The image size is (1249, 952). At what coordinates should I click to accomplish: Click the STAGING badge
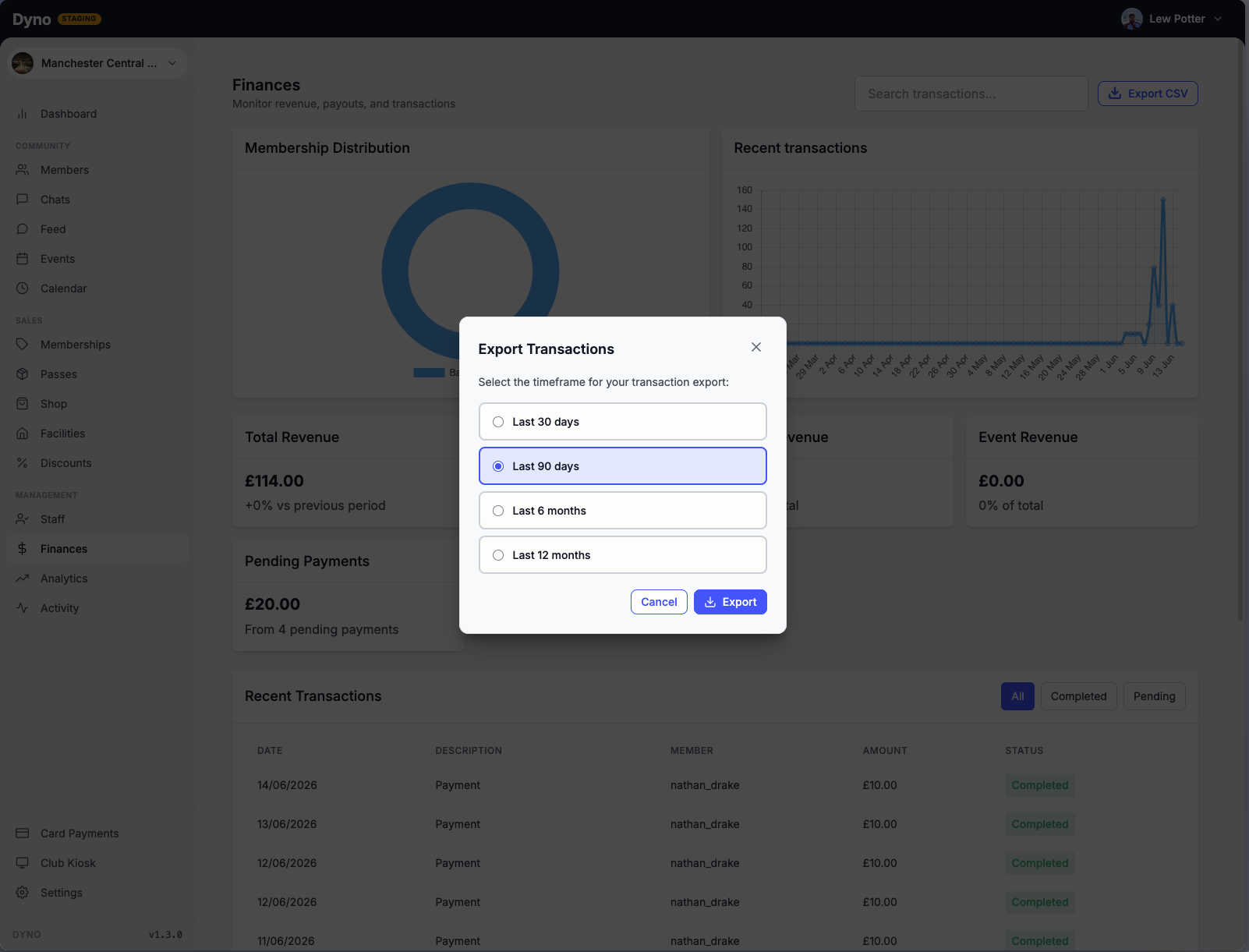(79, 19)
